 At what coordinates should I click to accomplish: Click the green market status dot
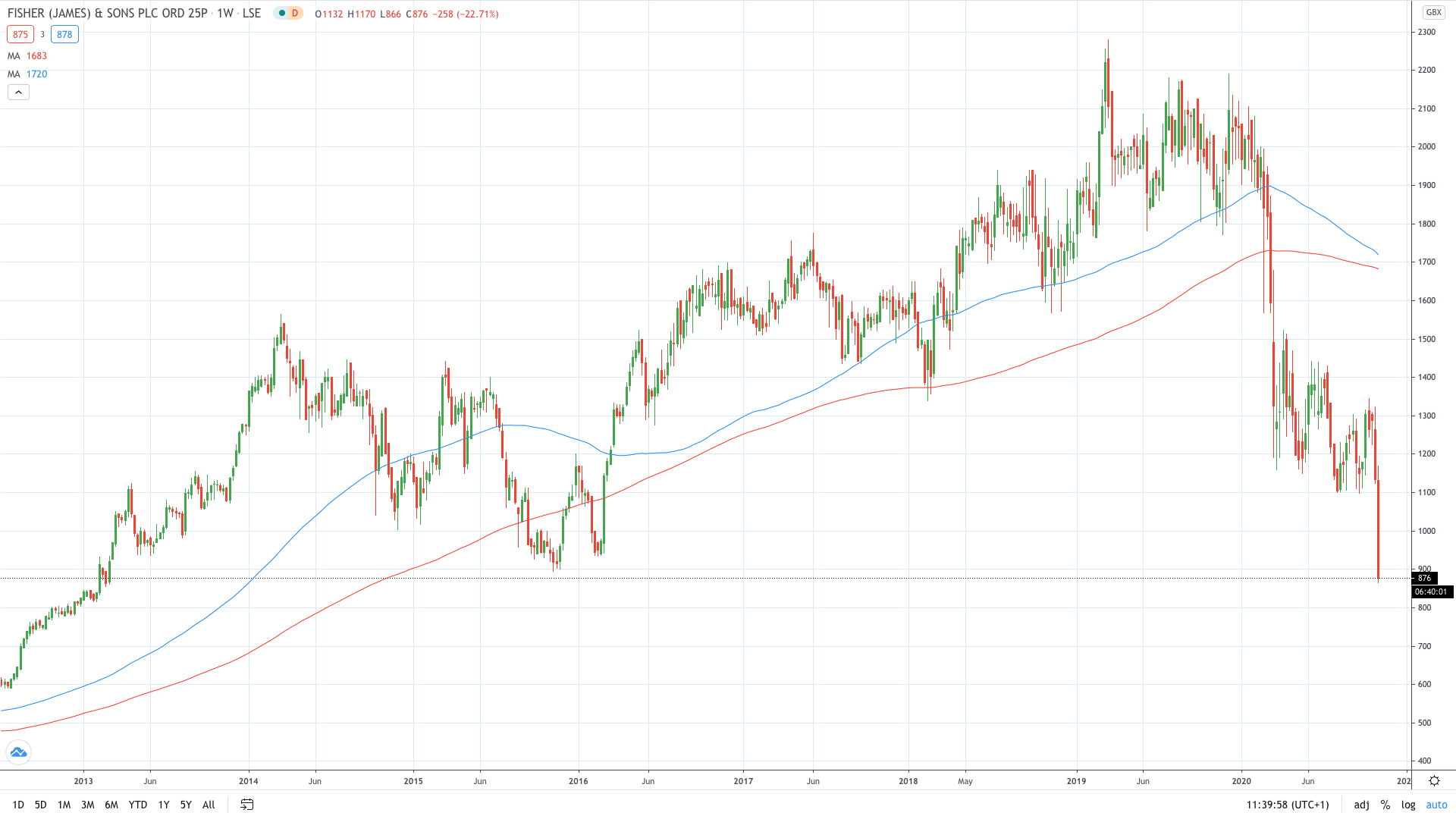pos(281,14)
